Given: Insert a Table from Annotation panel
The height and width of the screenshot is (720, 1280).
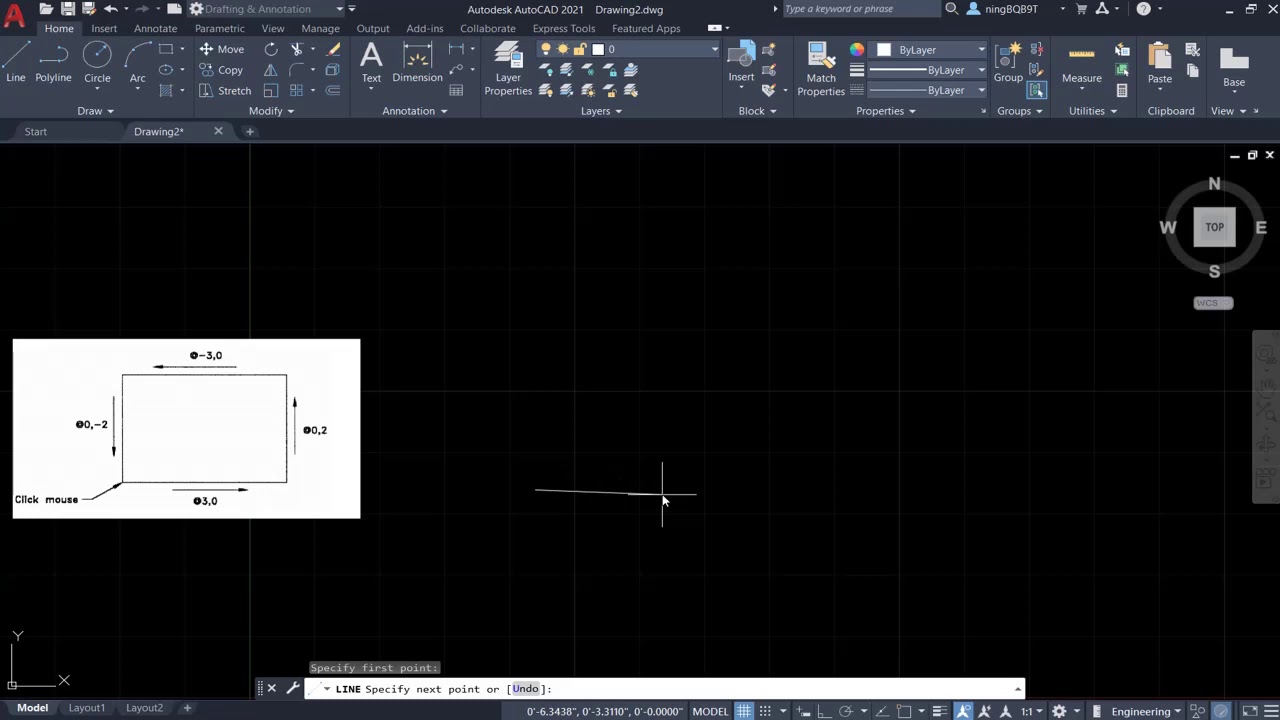Looking at the screenshot, I should 456,91.
